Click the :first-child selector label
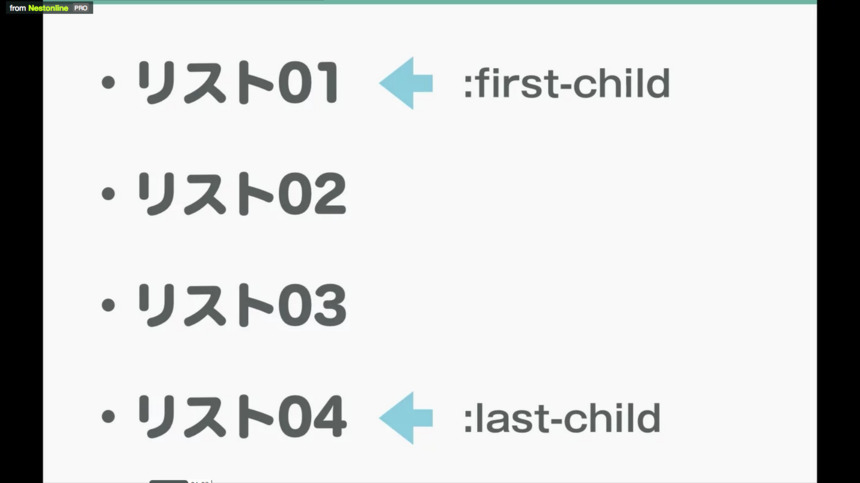The height and width of the screenshot is (483, 860). (567, 84)
